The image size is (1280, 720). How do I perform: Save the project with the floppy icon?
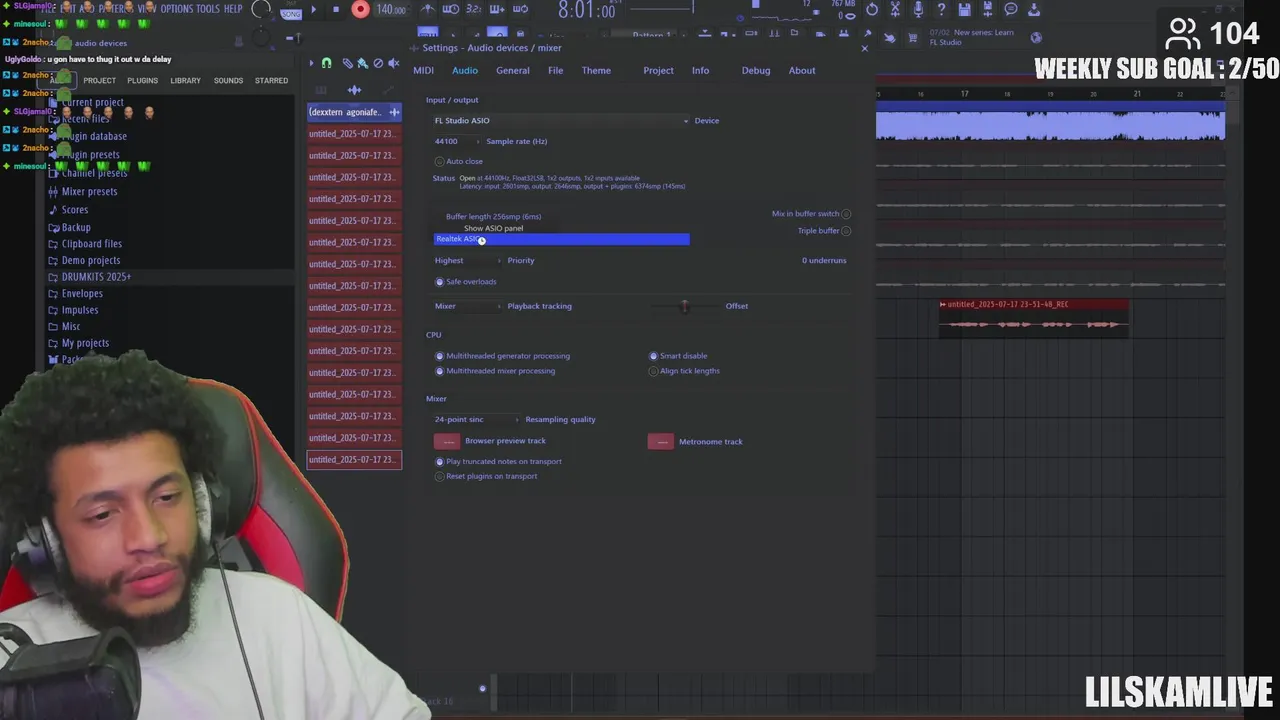[x=964, y=9]
